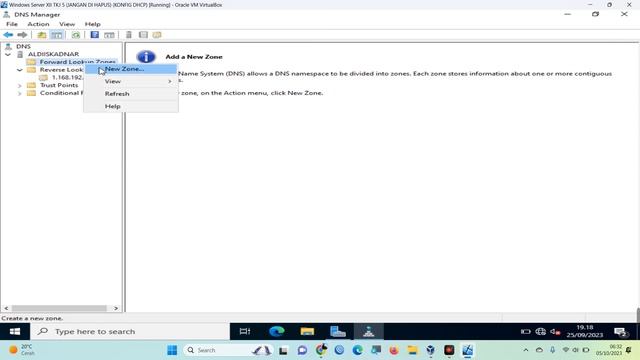Click the left arrow of the tree's horizontal scrollbar
This screenshot has width=640, height=360.
click(x=6, y=309)
